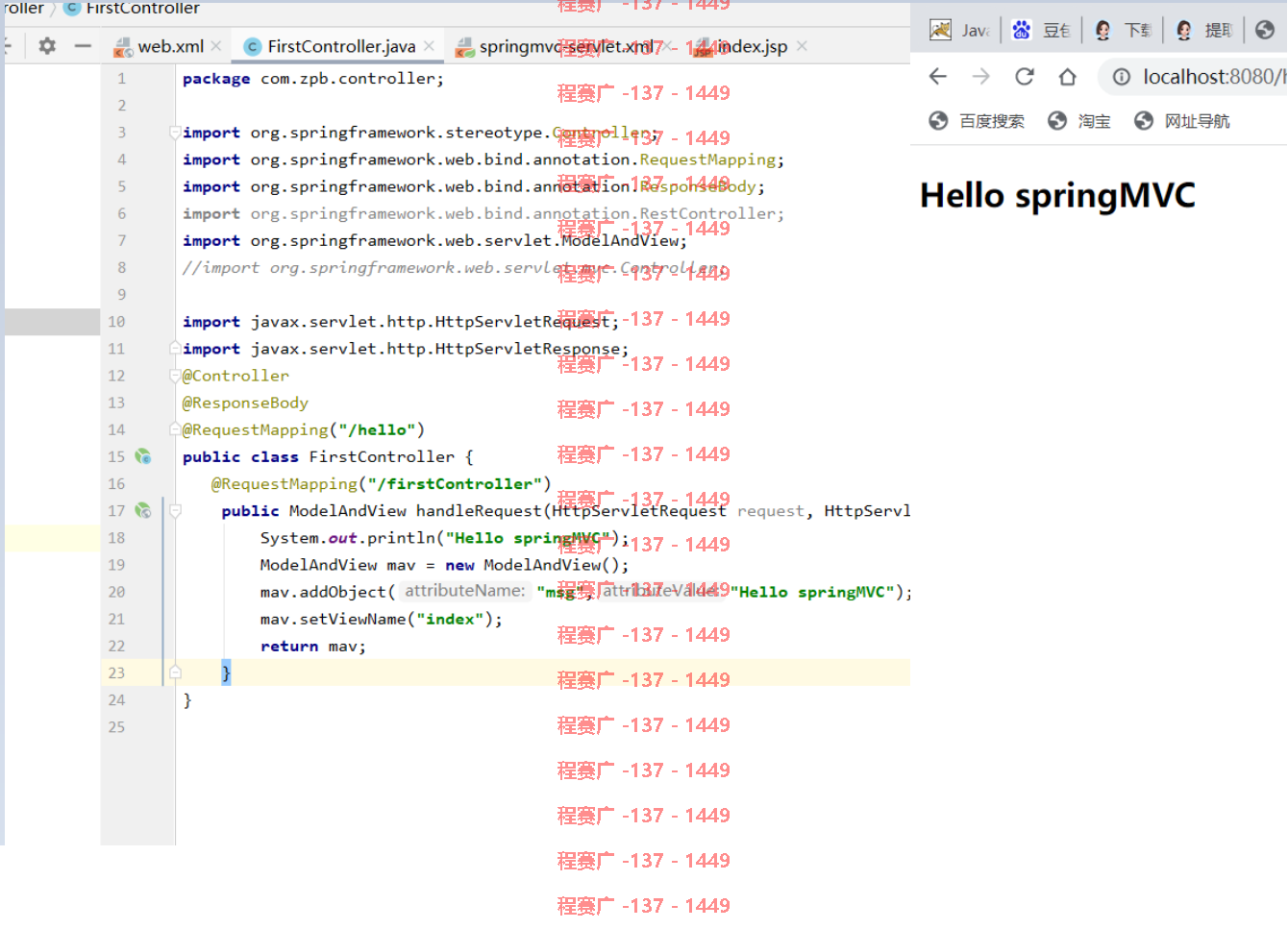Click the return mav statement
Viewport: 1288px width, 929px height.
312,647
